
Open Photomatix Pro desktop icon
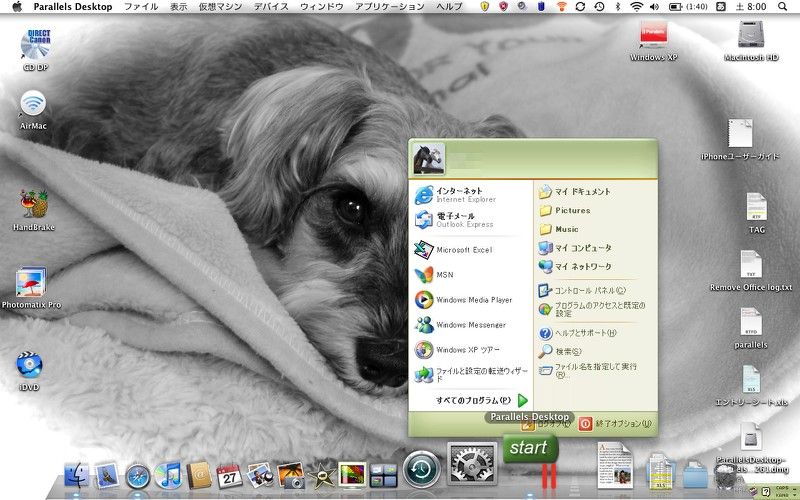pos(31,287)
